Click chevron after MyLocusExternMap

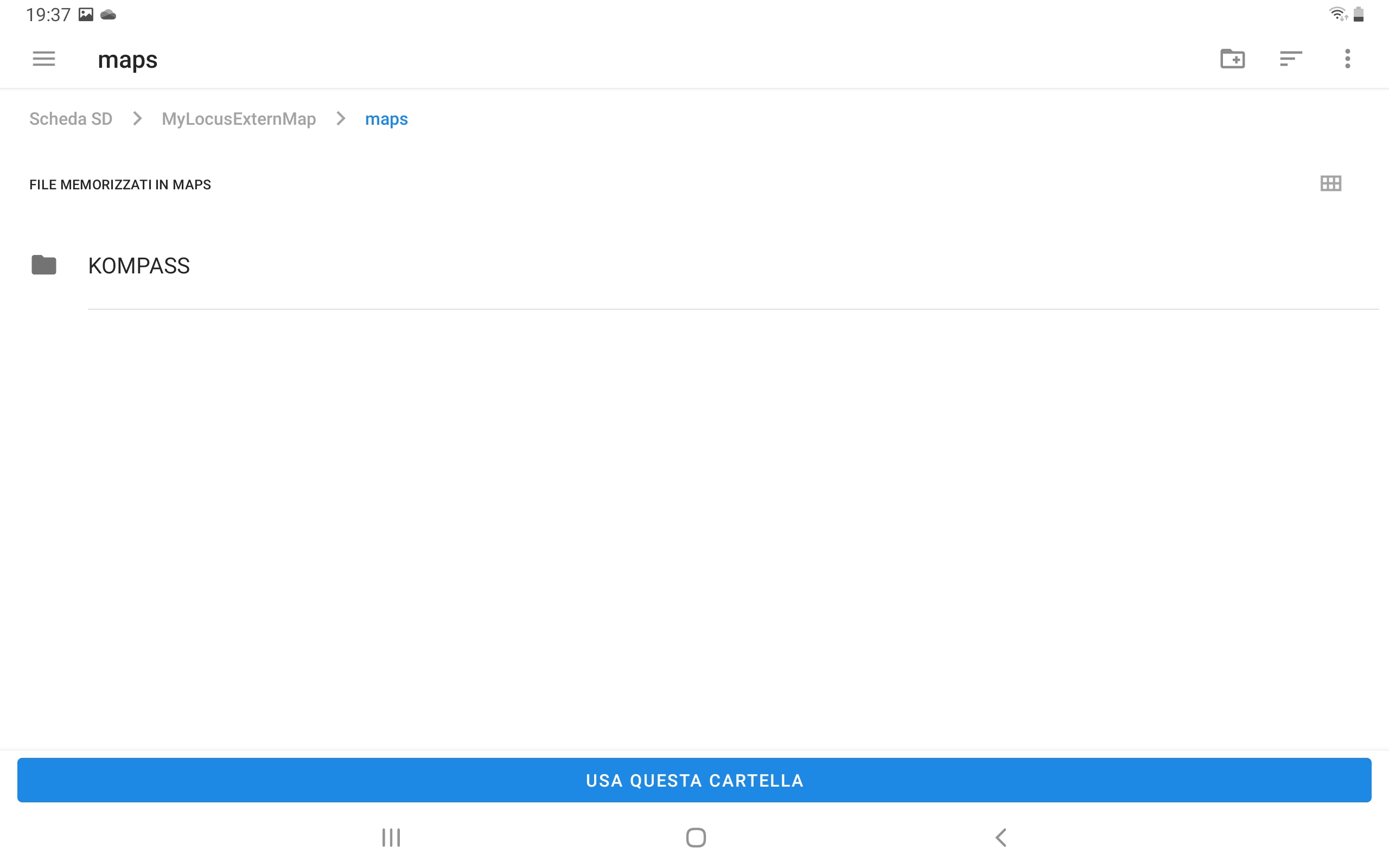point(341,119)
